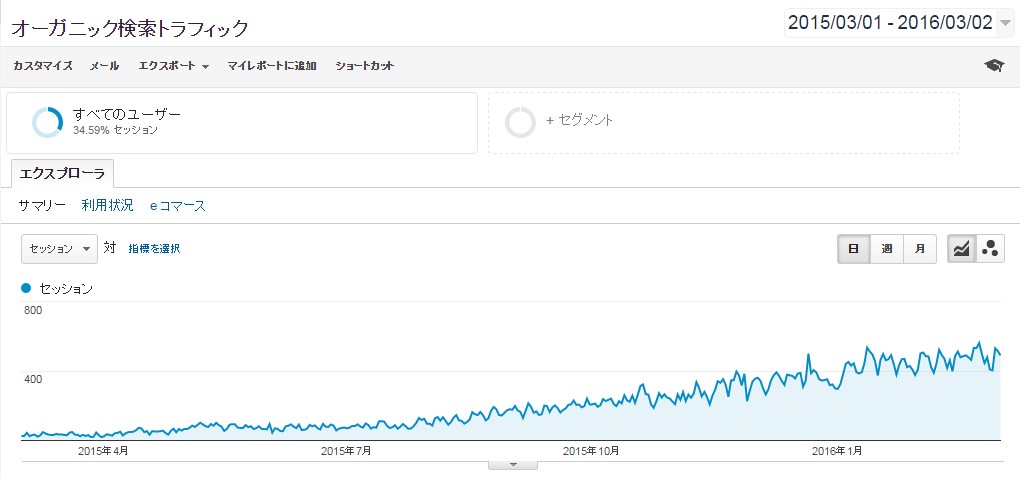Click the empty segment circle icon
1020x478 pixels.
pyautogui.click(x=520, y=122)
